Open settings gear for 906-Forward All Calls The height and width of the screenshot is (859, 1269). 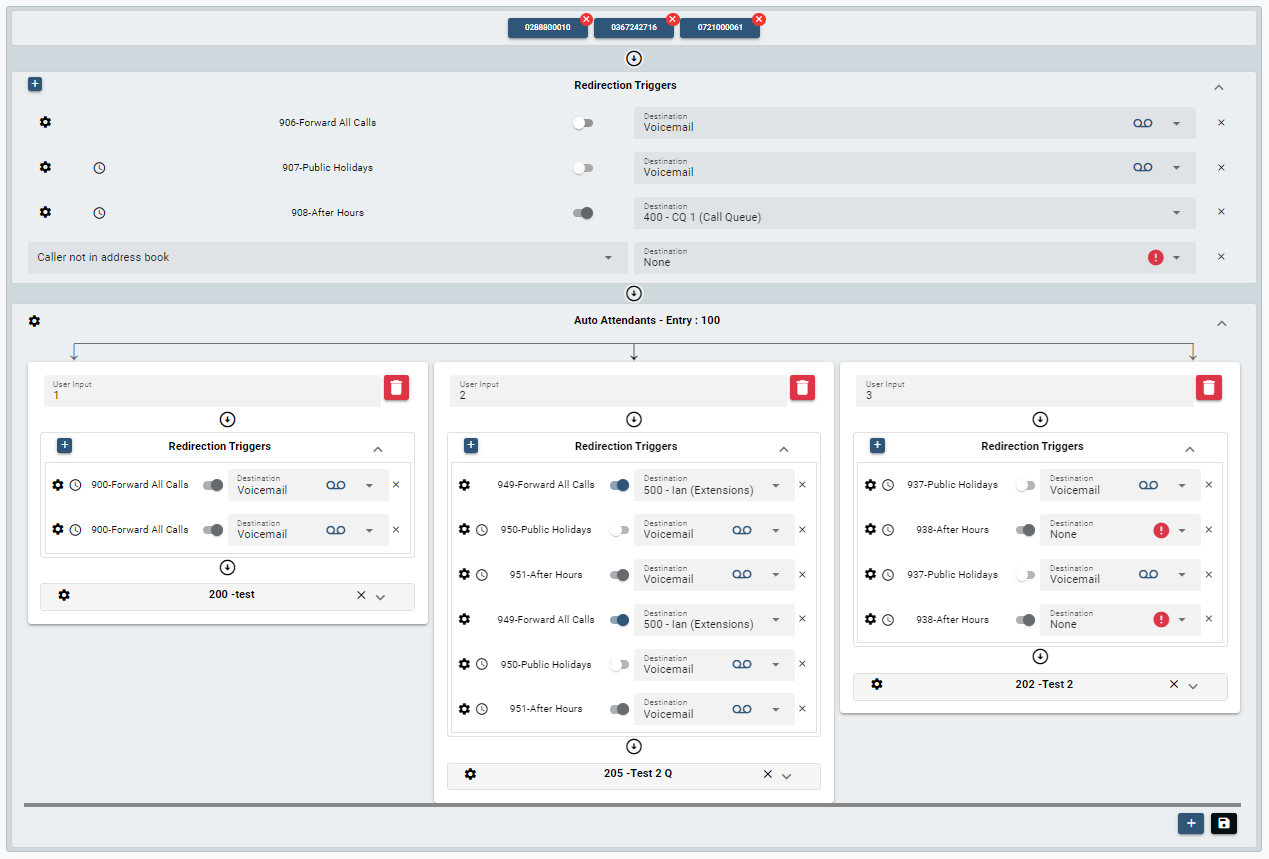[x=45, y=122]
